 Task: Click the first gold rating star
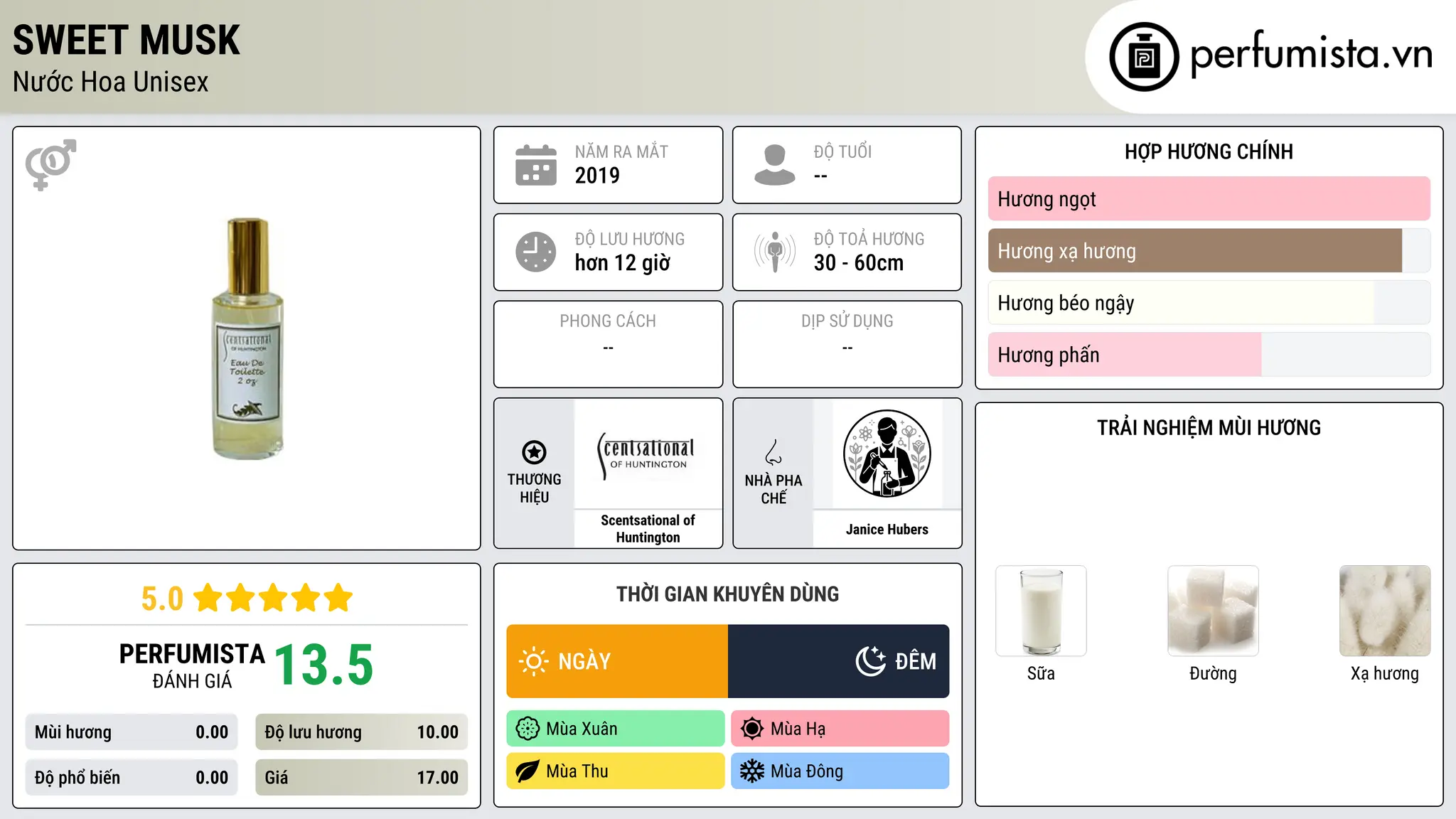[208, 598]
